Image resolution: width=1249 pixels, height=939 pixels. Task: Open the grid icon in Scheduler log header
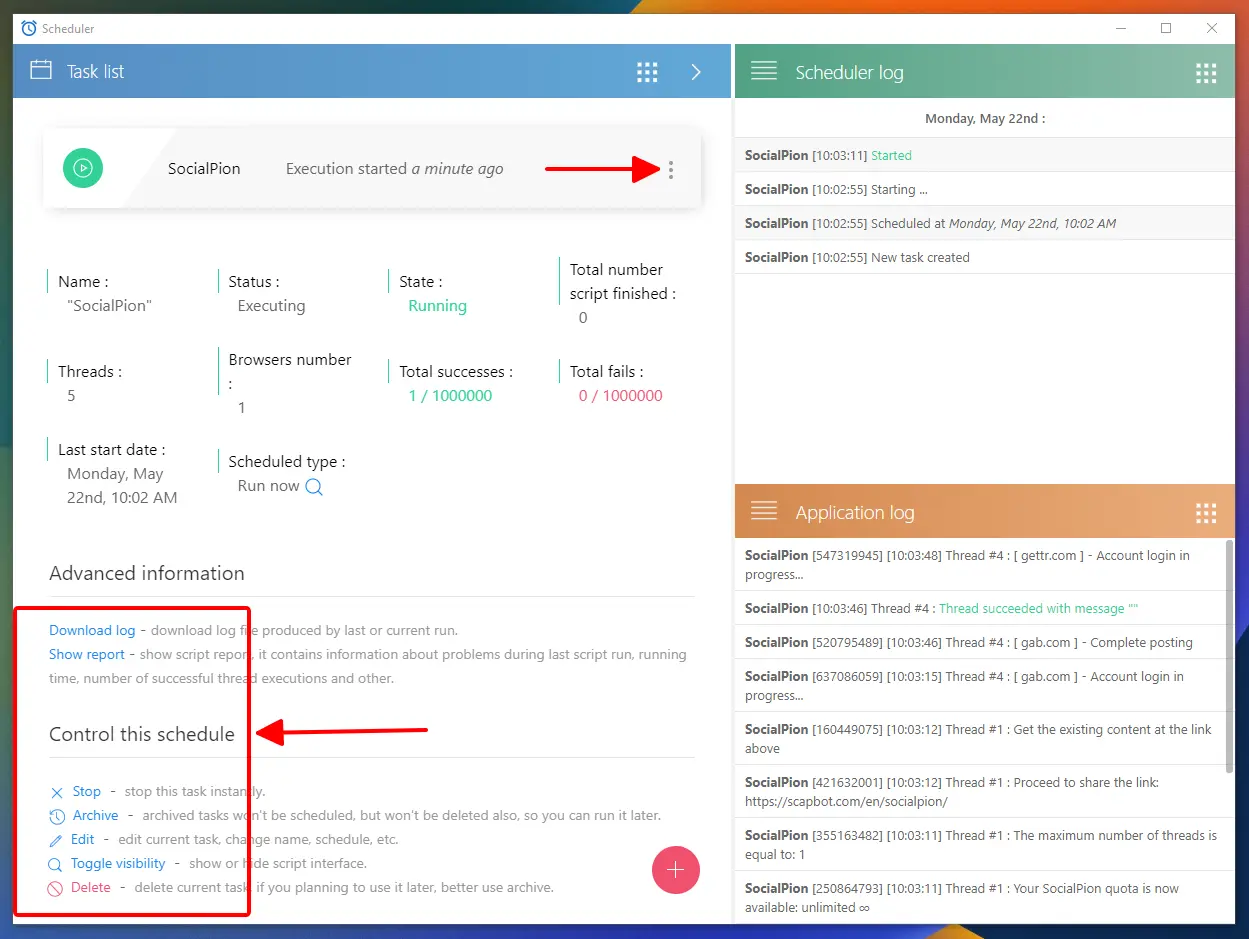[1206, 72]
